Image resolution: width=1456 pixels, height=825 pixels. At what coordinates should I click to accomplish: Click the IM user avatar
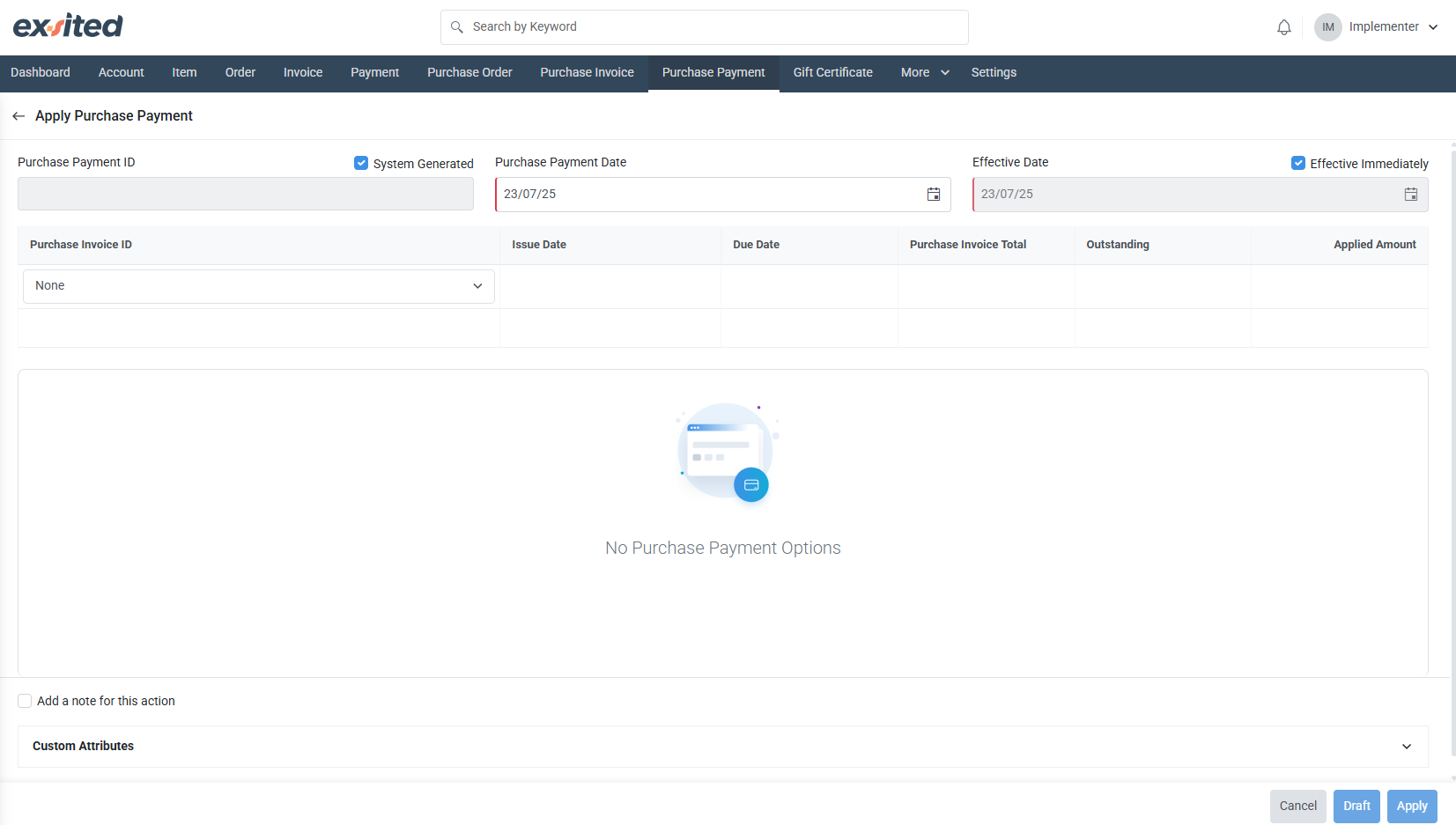(x=1328, y=27)
